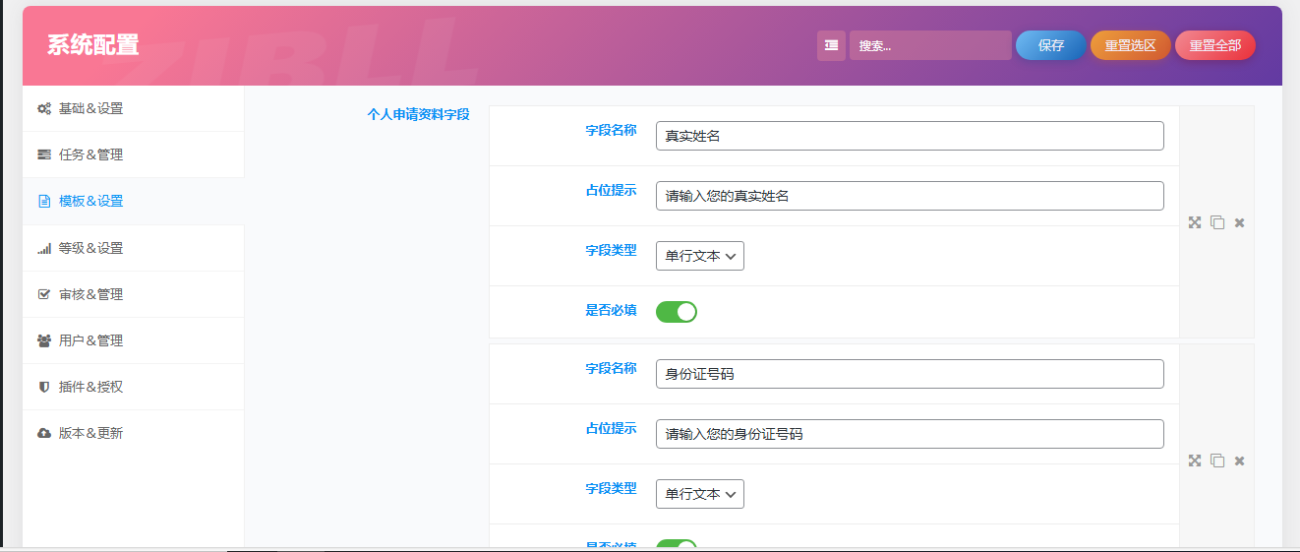Delete the 身份证号码 field group
The image size is (1300, 552).
(1239, 461)
